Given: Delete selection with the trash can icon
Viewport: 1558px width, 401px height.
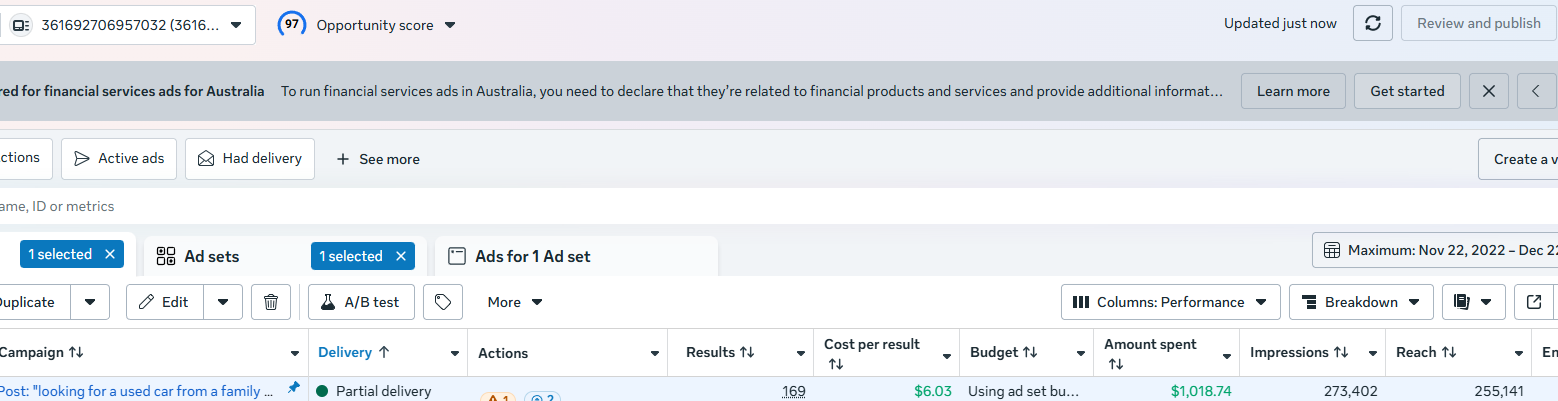Looking at the screenshot, I should [271, 302].
